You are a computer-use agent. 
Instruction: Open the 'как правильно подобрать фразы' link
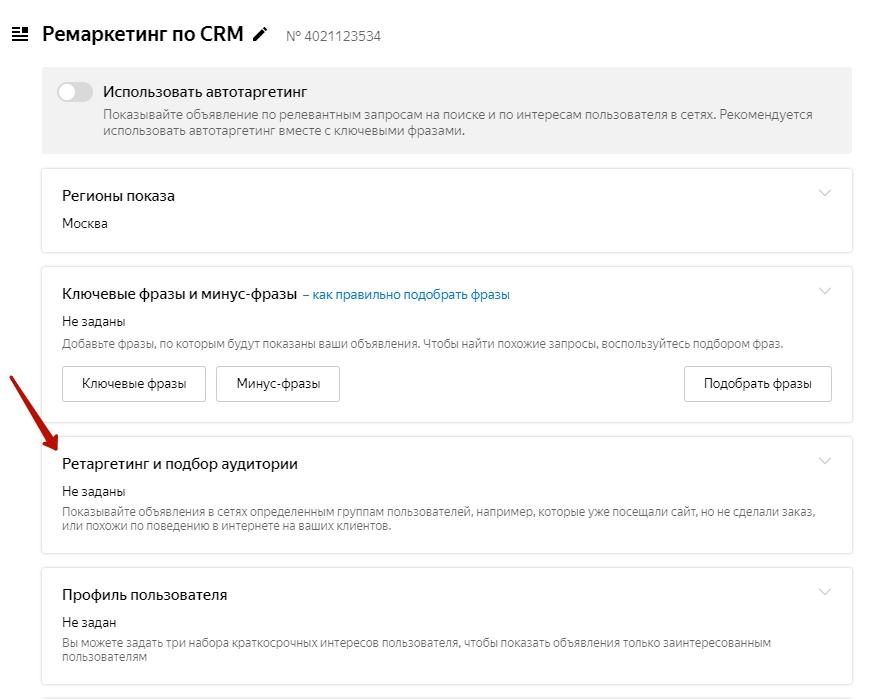(x=411, y=295)
